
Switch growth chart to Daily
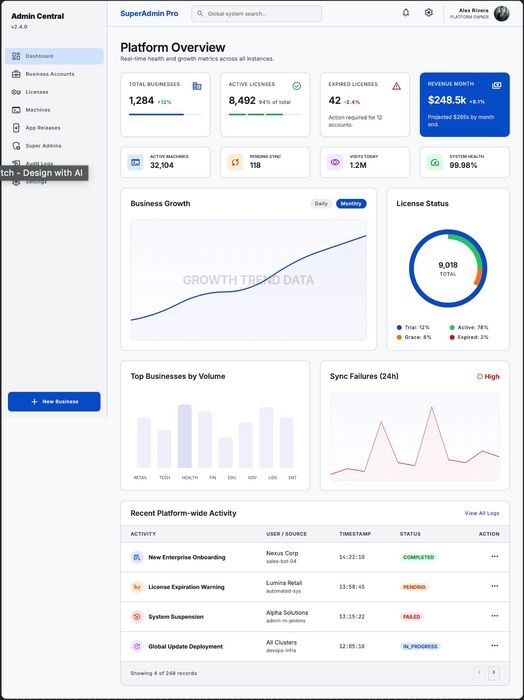(321, 204)
